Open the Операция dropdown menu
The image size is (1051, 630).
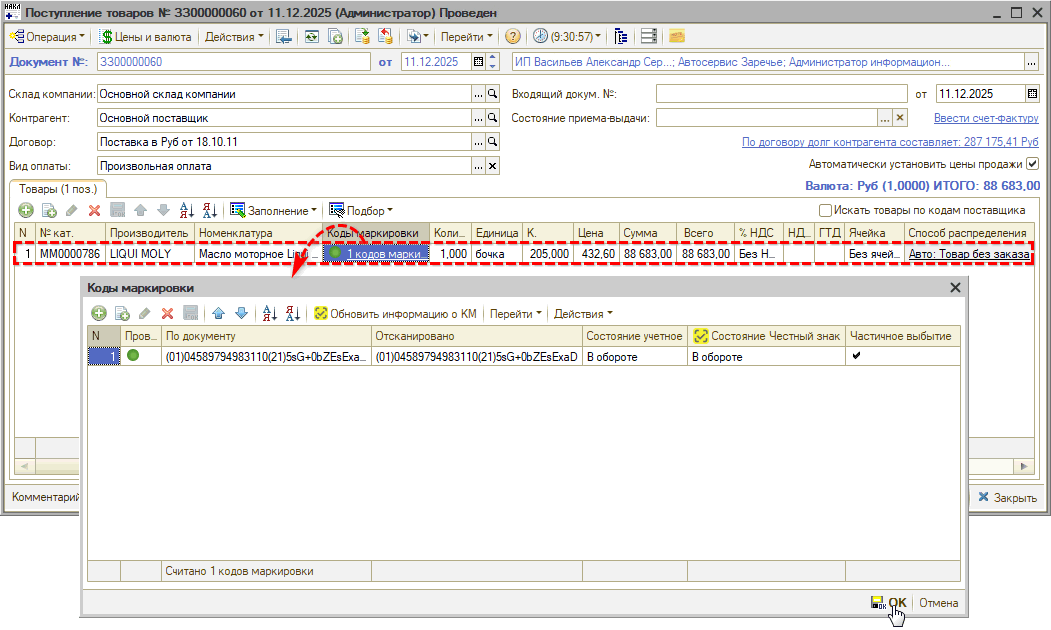point(48,37)
